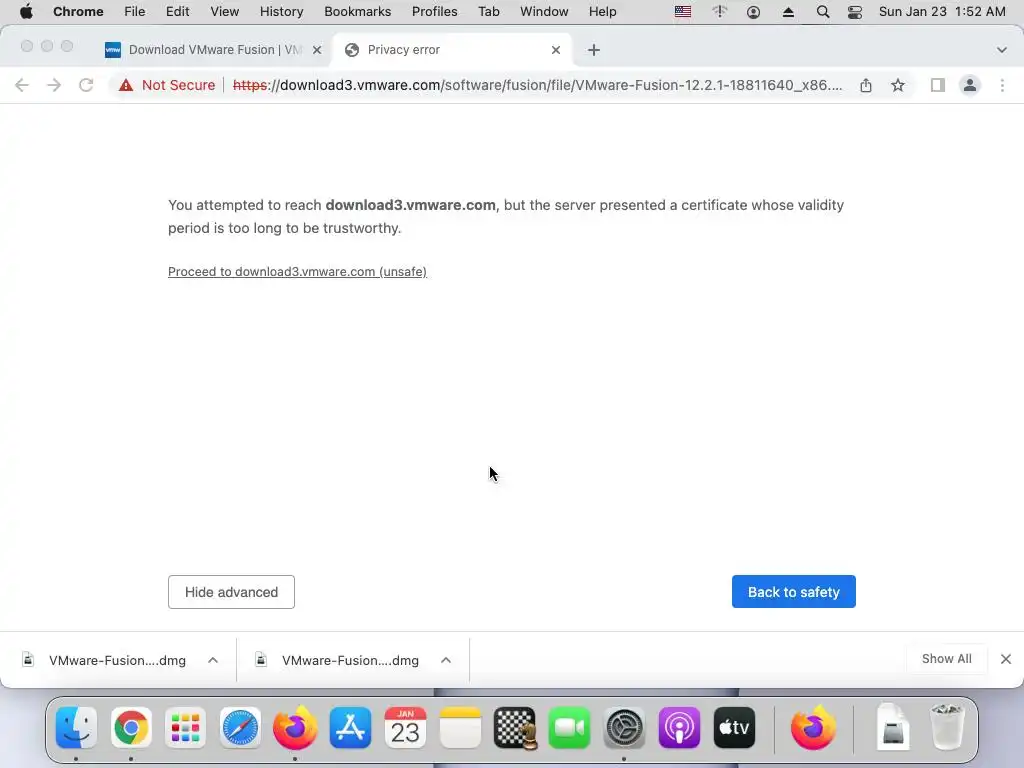Viewport: 1024px width, 768px height.
Task: Open the History menu
Action: 281,12
